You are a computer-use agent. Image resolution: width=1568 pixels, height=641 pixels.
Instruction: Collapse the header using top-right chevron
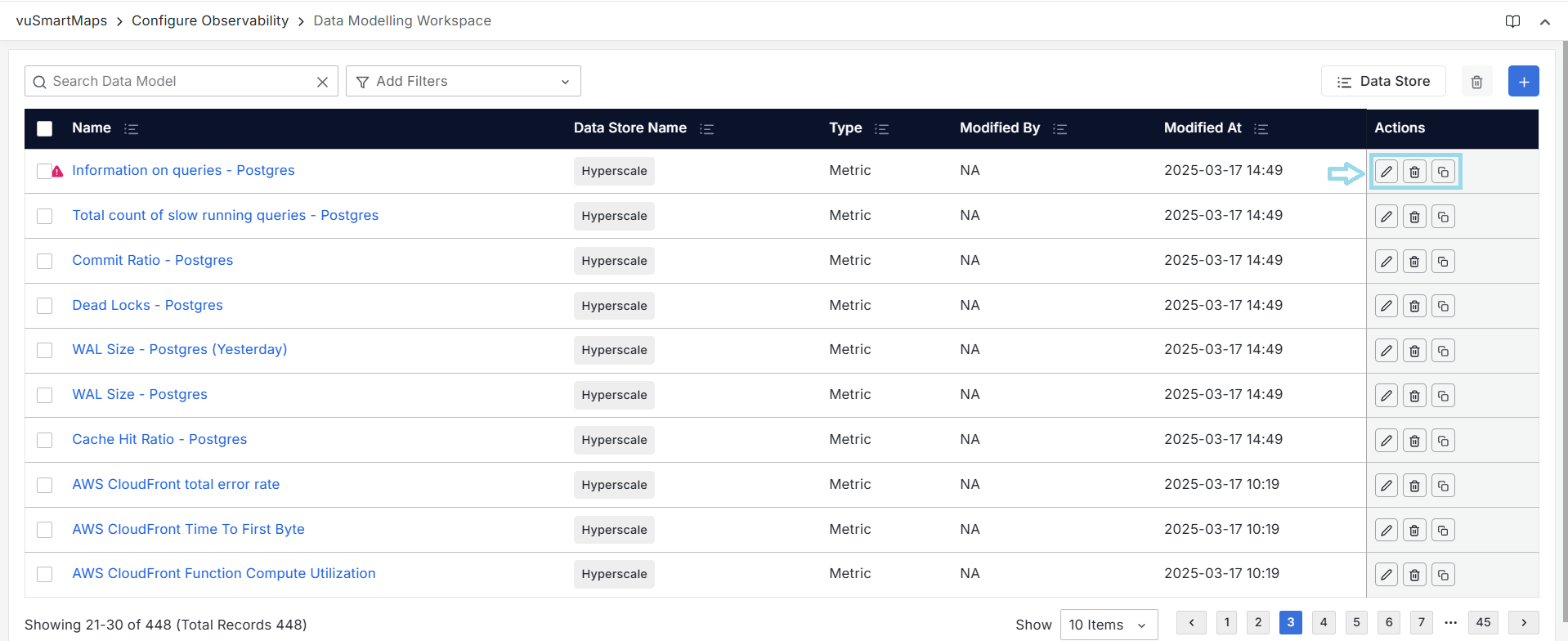tap(1544, 22)
